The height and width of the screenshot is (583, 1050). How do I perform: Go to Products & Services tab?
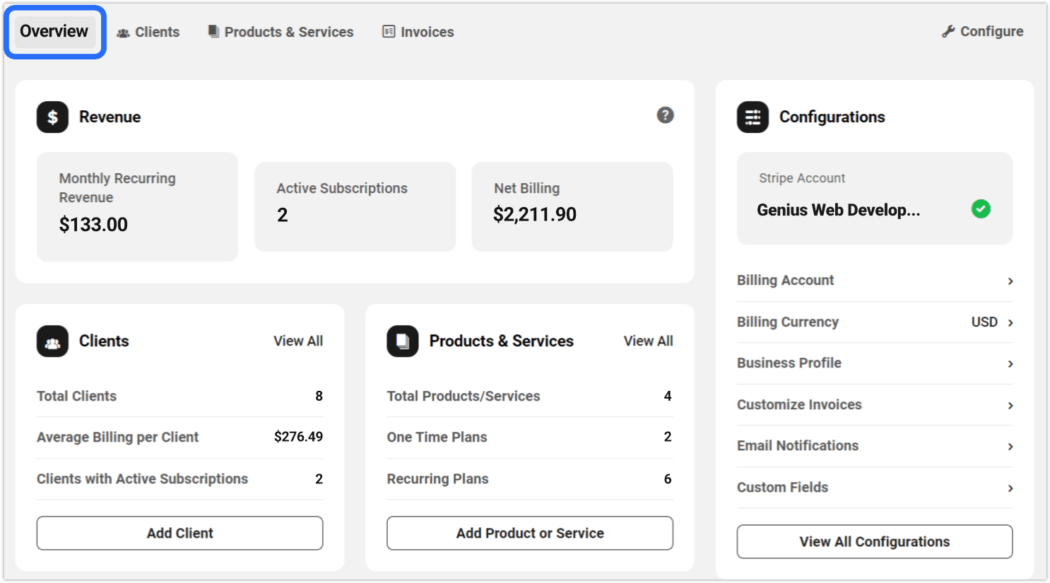[x=281, y=32]
